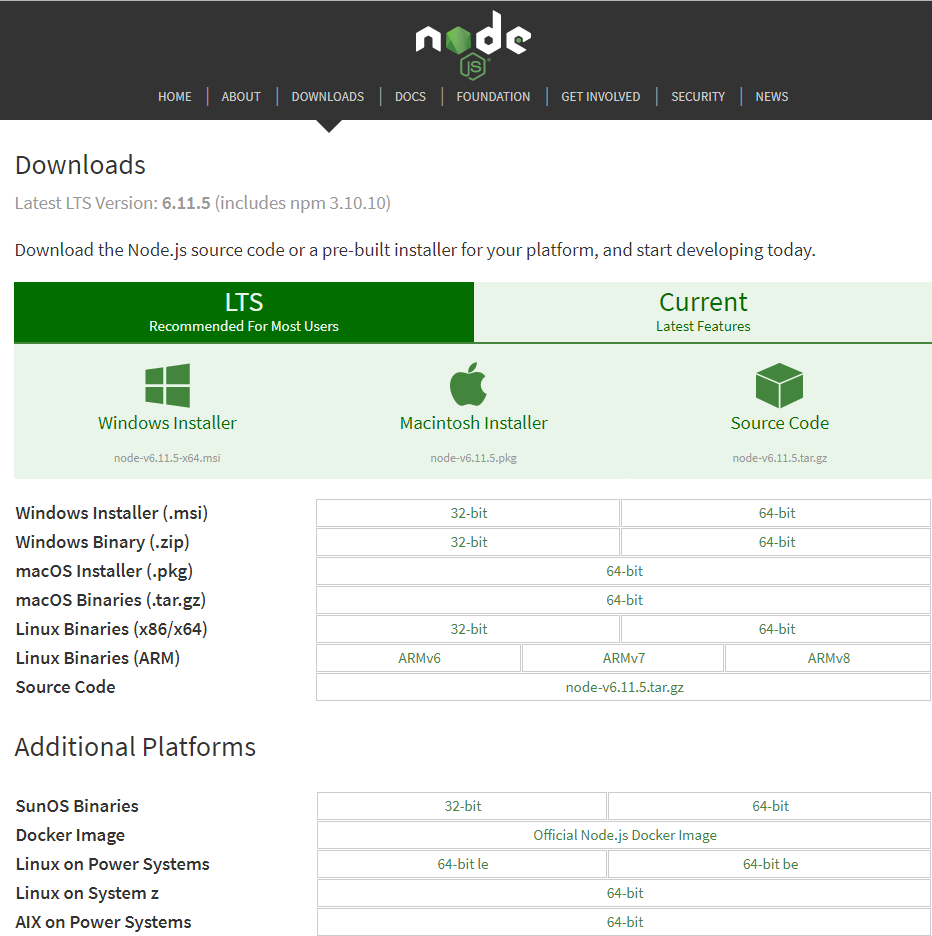Screen dimensions: 932x936
Task: Open the Official Node.js Docker Image link
Action: 624,835
